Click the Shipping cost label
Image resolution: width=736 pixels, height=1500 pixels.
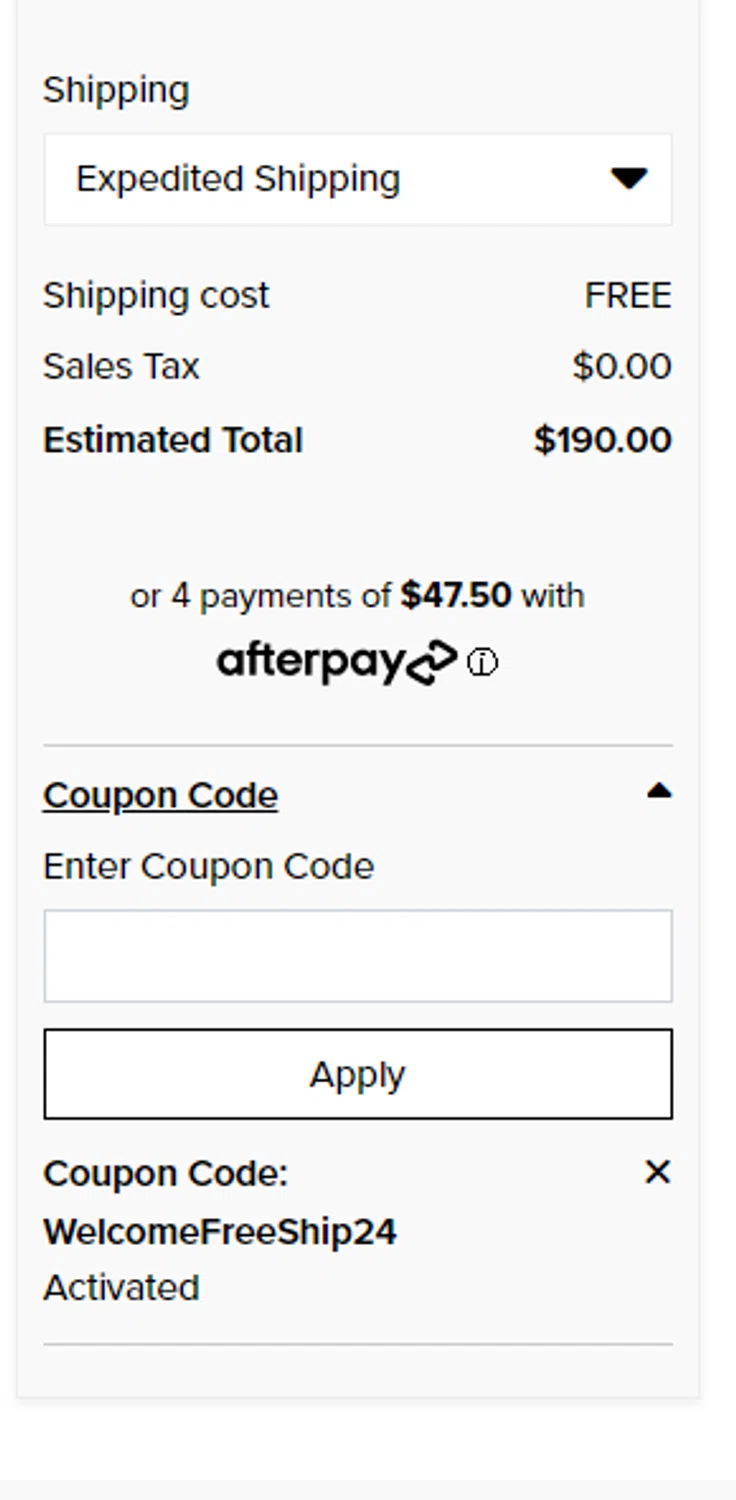tap(156, 296)
